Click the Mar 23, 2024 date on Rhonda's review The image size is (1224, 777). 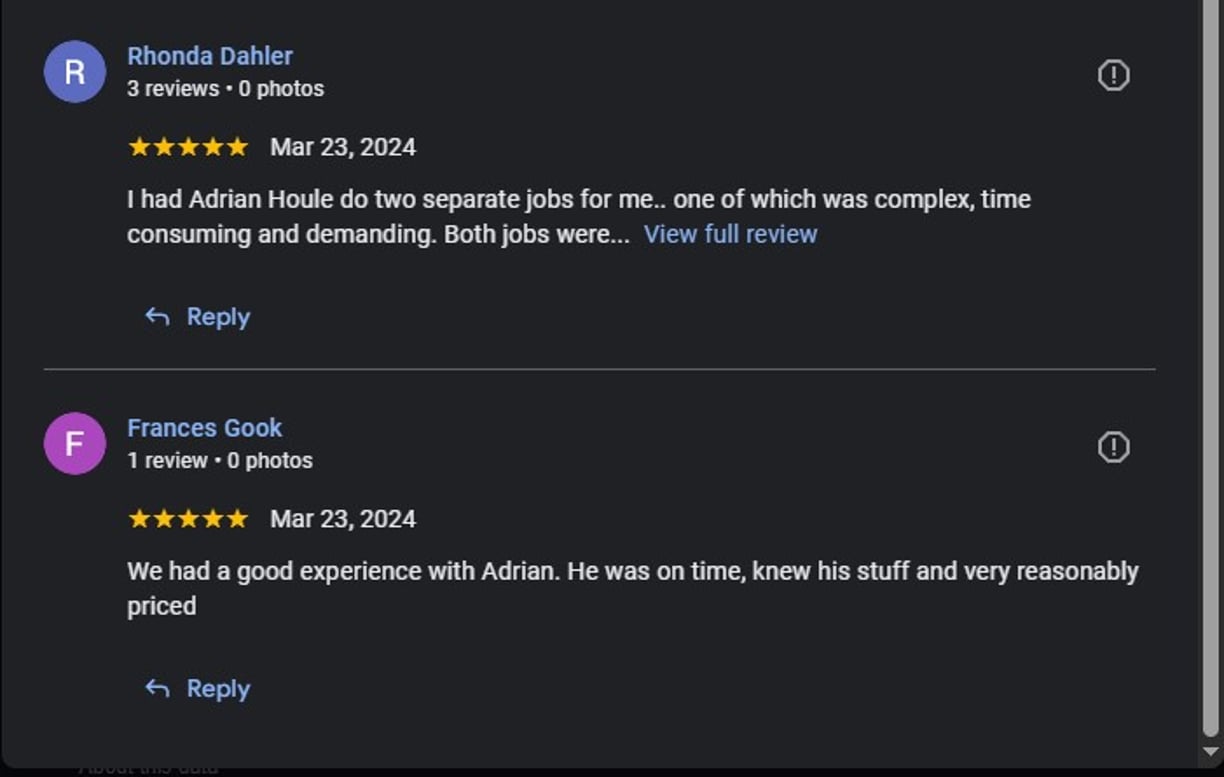(343, 147)
